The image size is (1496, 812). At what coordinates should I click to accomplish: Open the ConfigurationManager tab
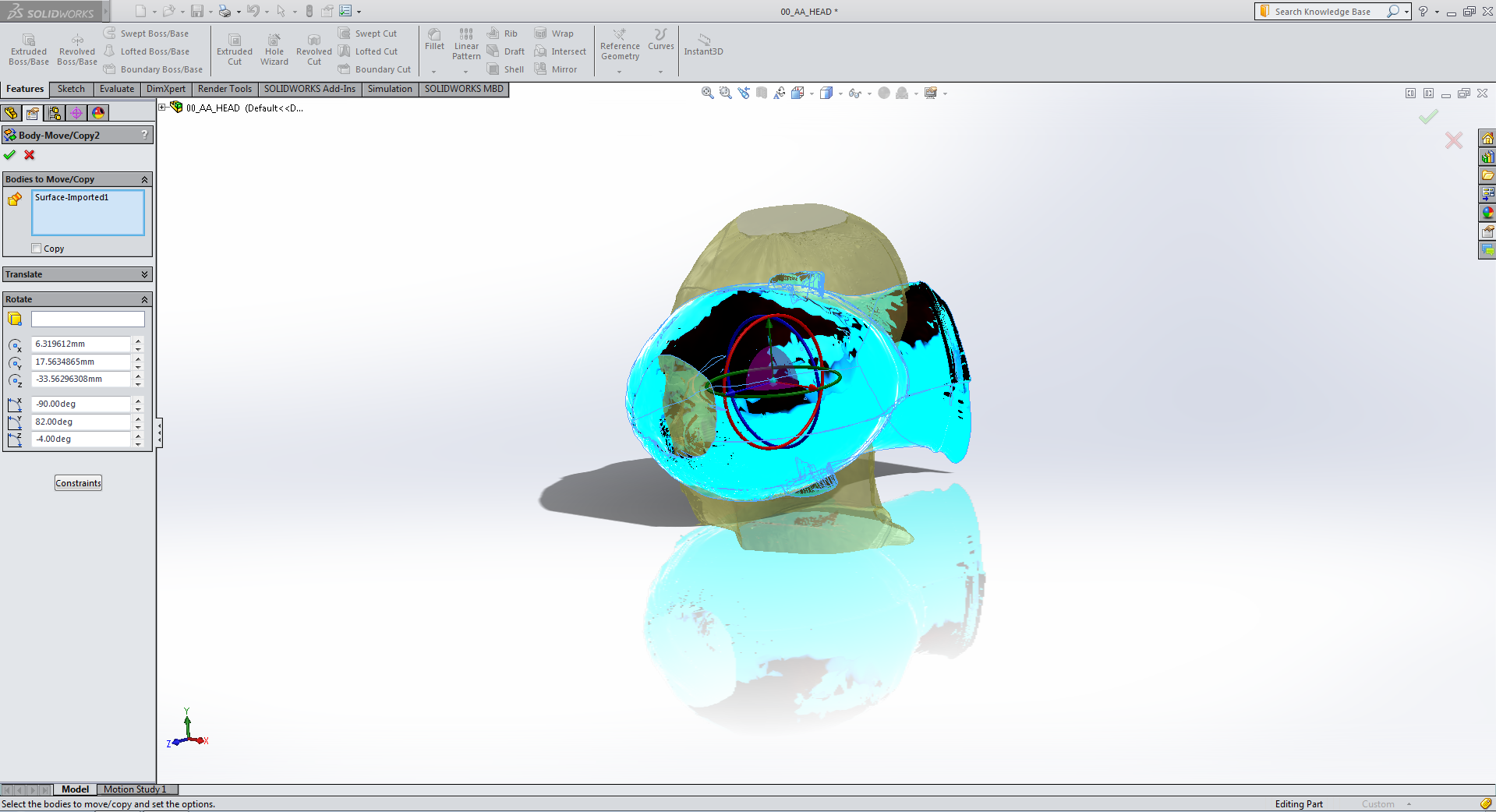point(55,113)
